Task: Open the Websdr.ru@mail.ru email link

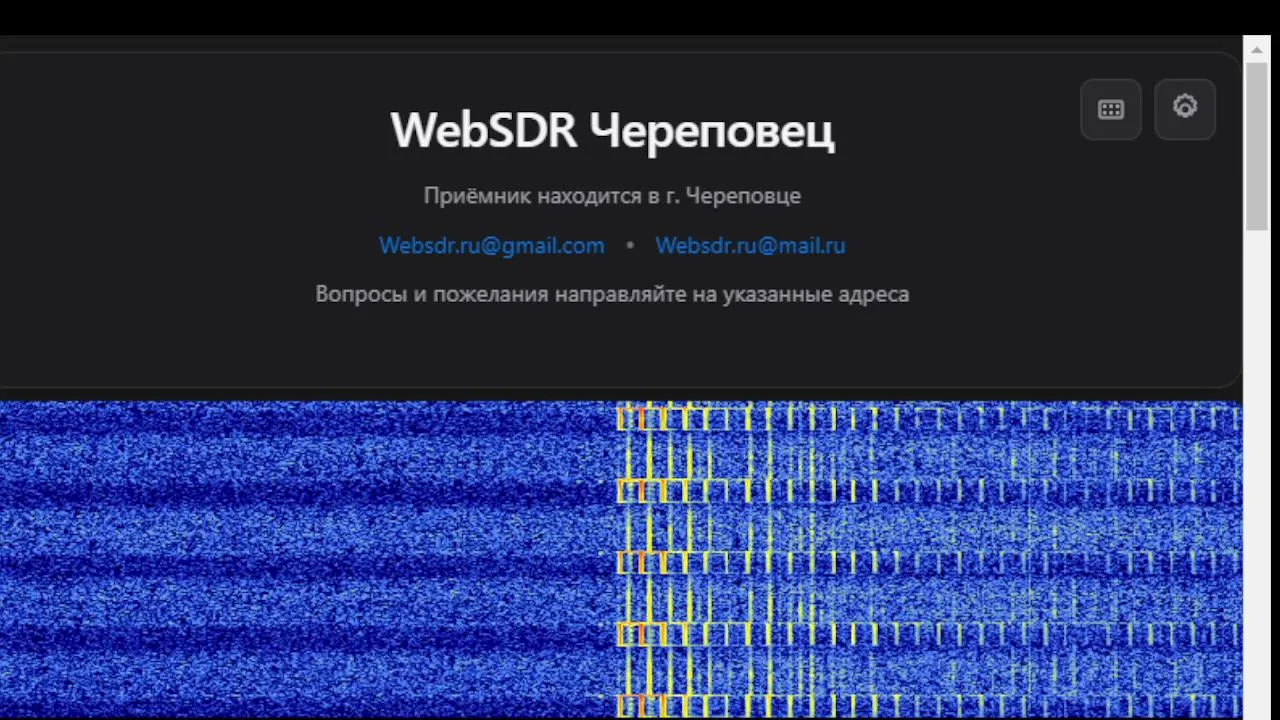Action: (750, 245)
